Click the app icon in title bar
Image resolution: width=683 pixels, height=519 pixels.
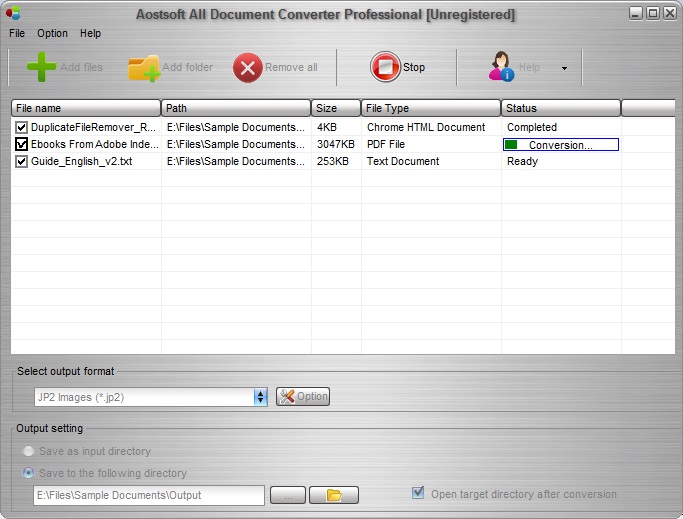coord(13,14)
